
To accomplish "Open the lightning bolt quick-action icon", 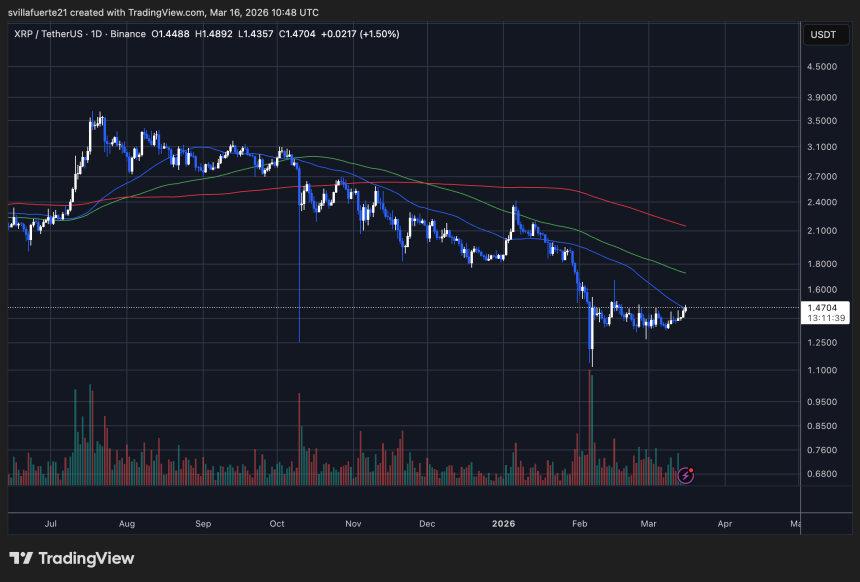I will tap(685, 475).
